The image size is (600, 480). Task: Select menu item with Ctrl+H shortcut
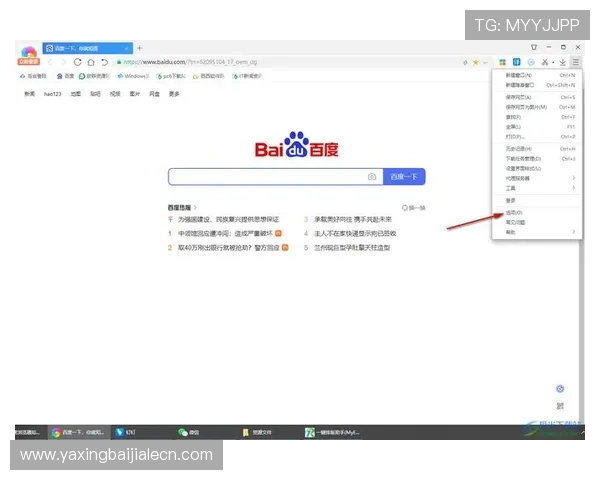click(x=537, y=149)
